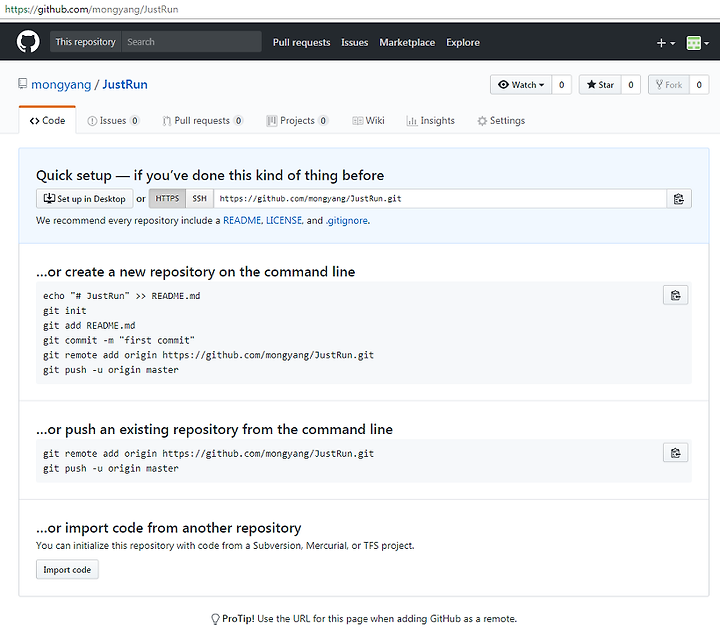Open the Insights tab
Viewport: 720px width, 641px height.
coord(430,121)
